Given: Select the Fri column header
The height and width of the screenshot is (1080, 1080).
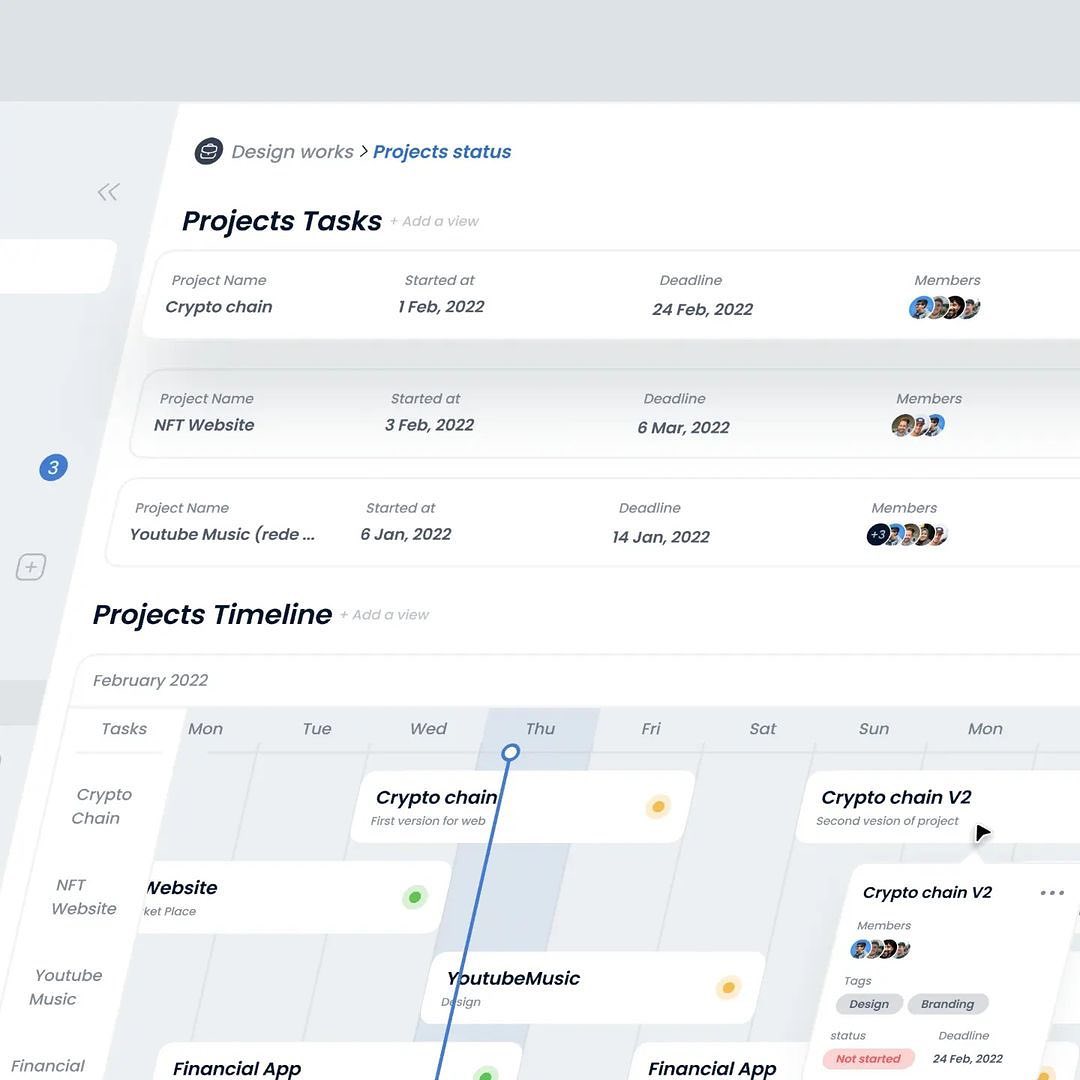Looking at the screenshot, I should click(651, 729).
